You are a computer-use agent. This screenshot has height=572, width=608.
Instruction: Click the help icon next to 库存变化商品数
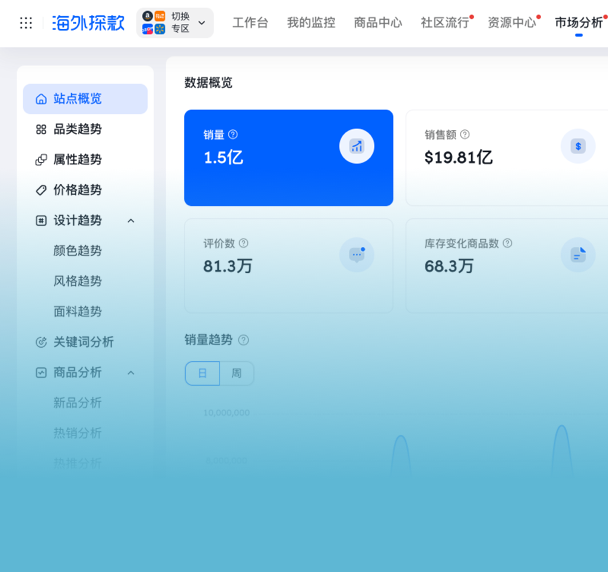pyautogui.click(x=508, y=243)
